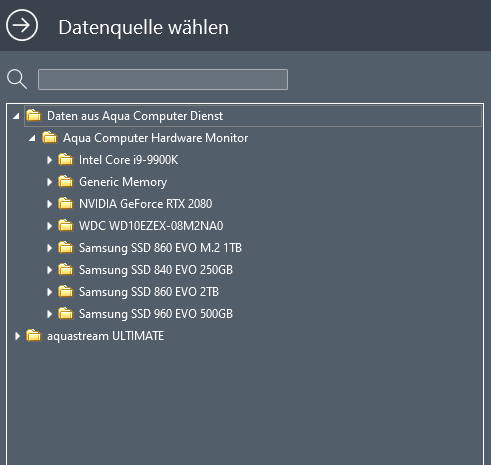
Task: Click the magnifying glass search icon
Action: click(17, 79)
